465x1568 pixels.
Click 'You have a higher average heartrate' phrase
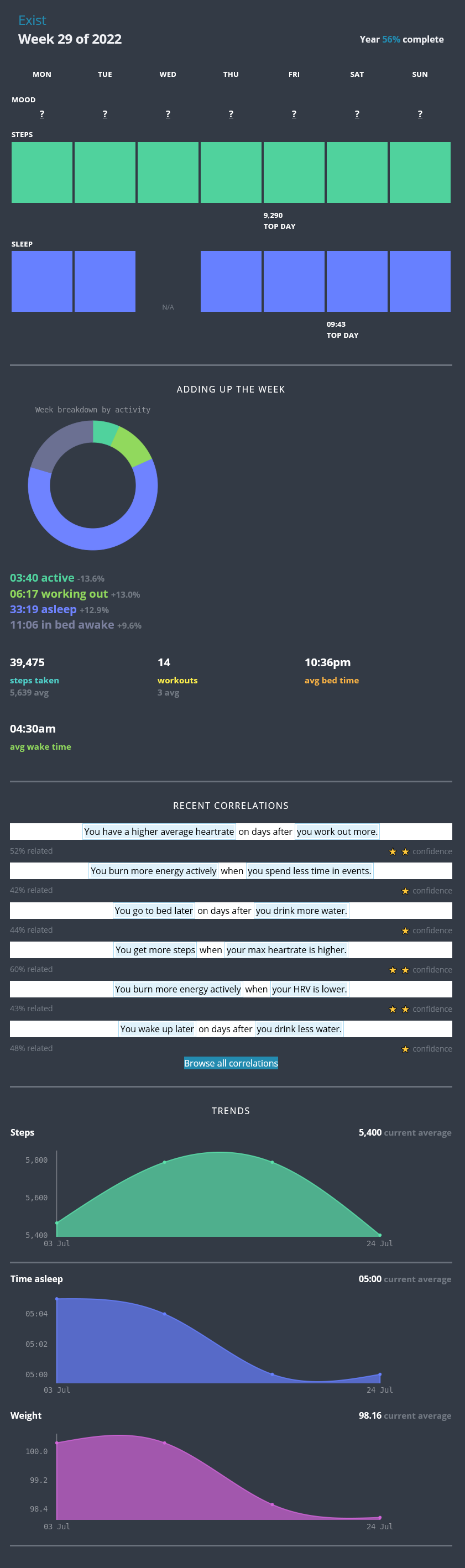point(159,832)
